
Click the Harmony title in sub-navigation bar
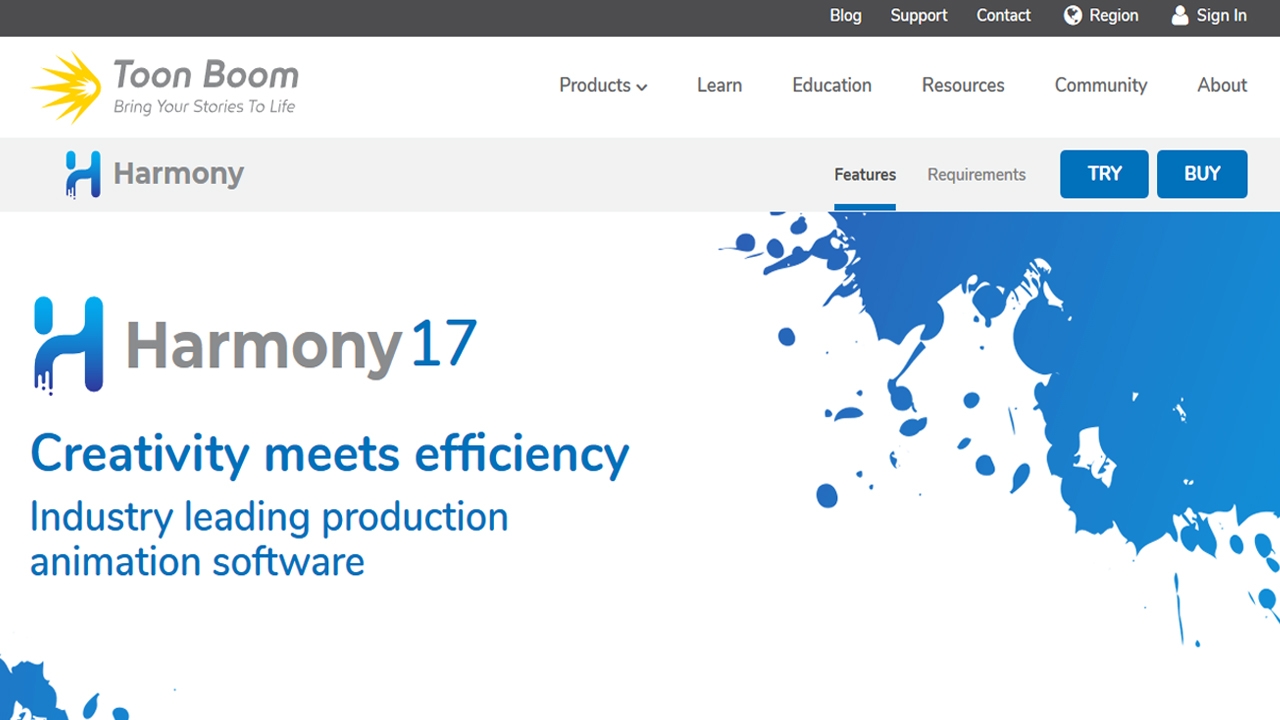pos(178,174)
